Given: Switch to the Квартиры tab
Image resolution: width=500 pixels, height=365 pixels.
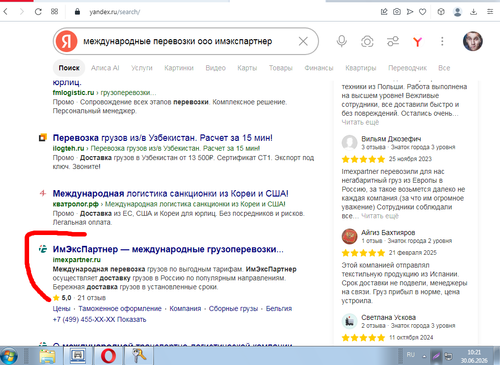Looking at the screenshot, I should [x=361, y=68].
